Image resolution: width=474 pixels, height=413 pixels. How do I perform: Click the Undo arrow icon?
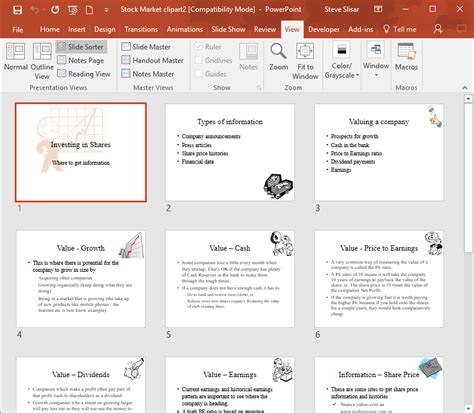point(35,10)
